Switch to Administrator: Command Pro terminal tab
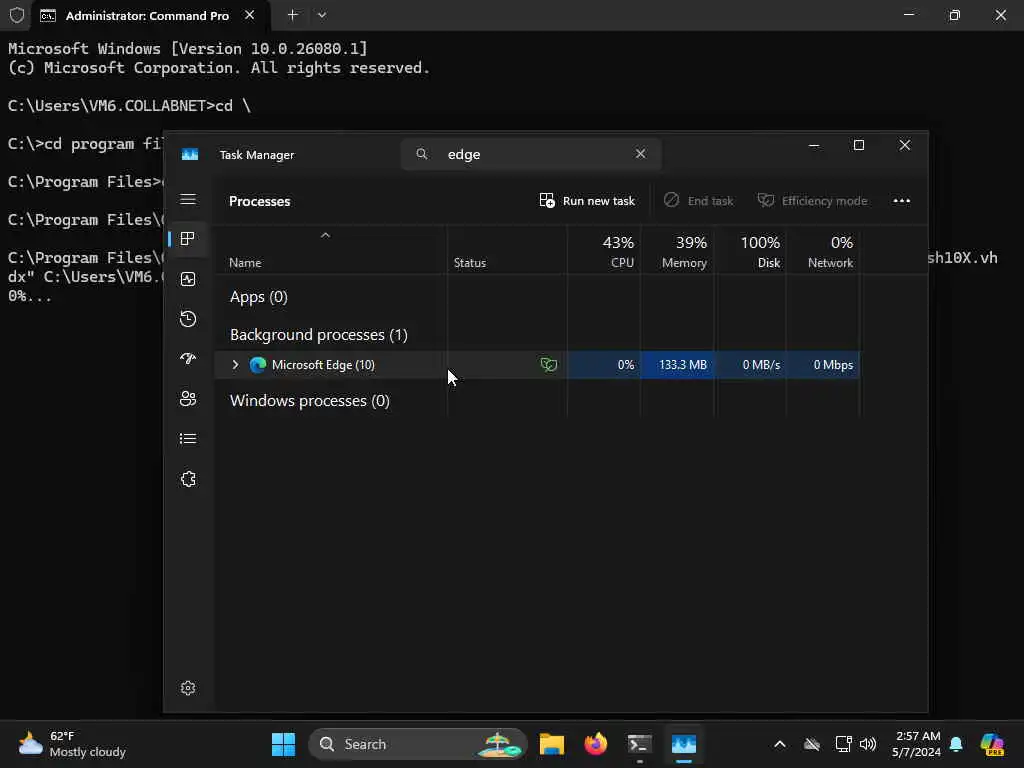 coord(148,16)
